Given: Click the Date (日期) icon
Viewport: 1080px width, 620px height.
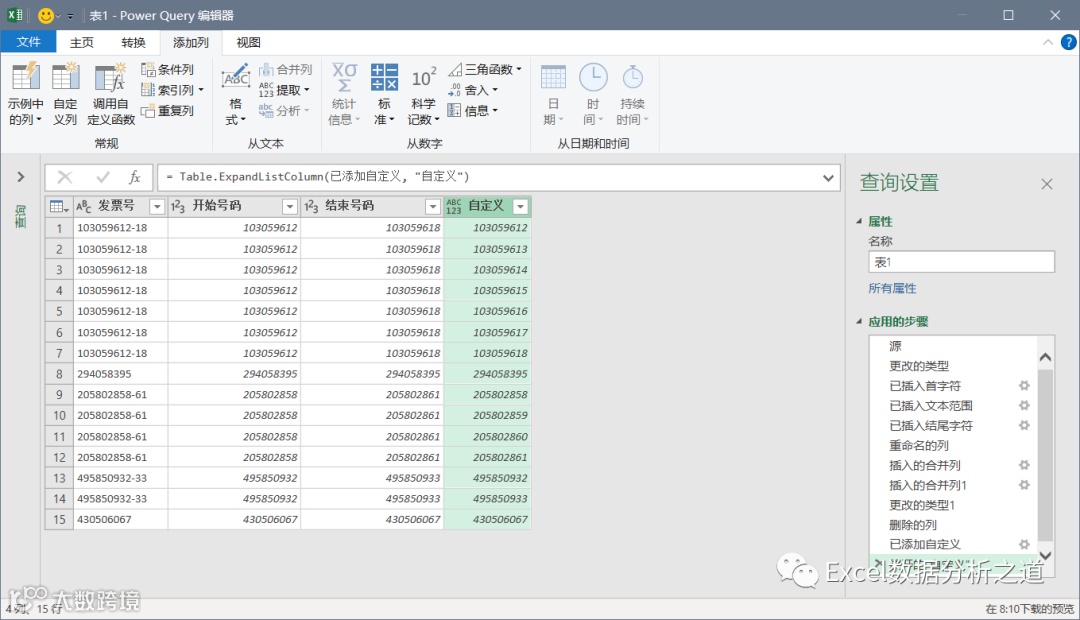Looking at the screenshot, I should tap(553, 76).
